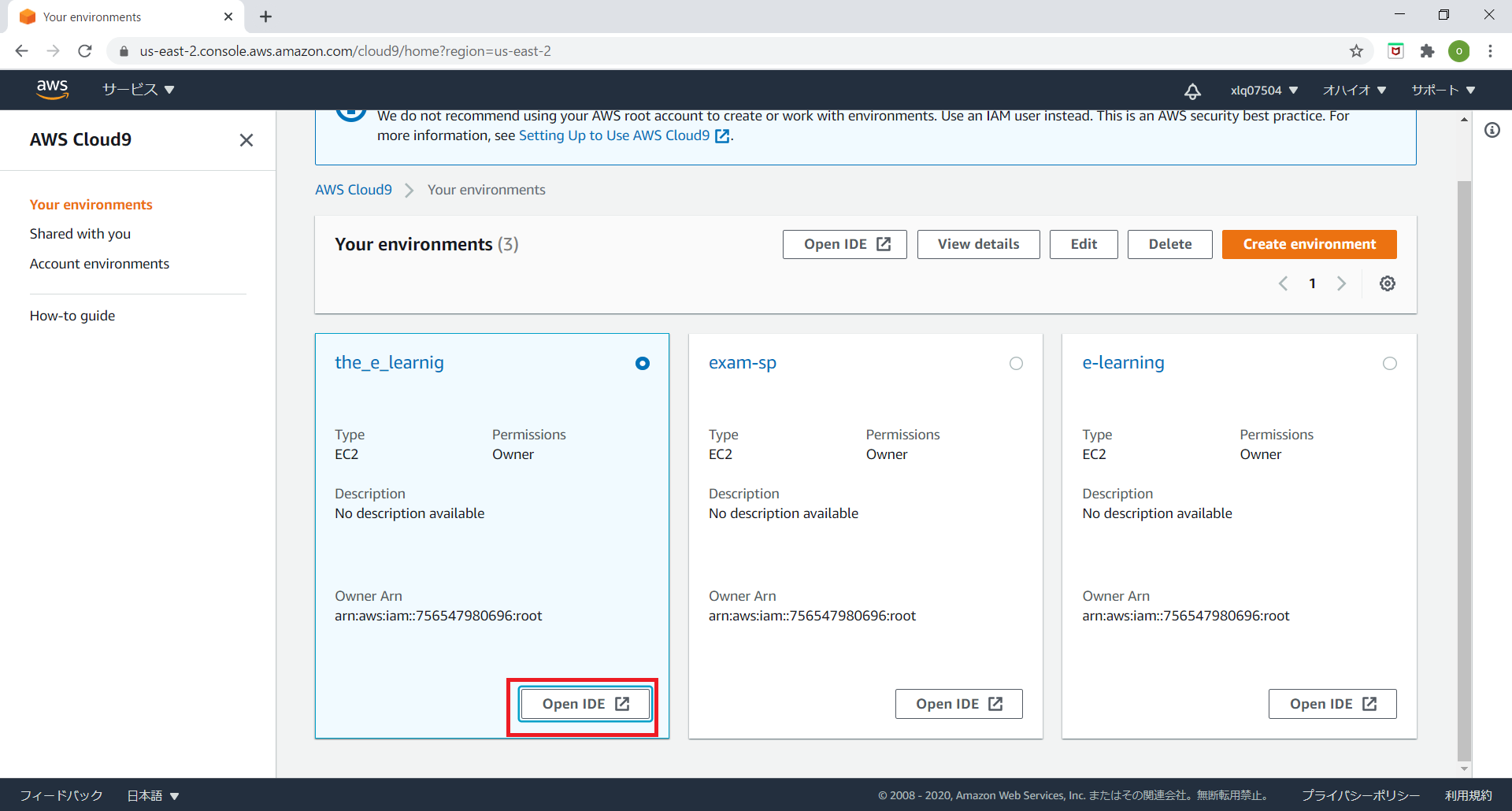The image size is (1512, 811).
Task: Expand the サービス services dropdown
Action: [x=139, y=90]
